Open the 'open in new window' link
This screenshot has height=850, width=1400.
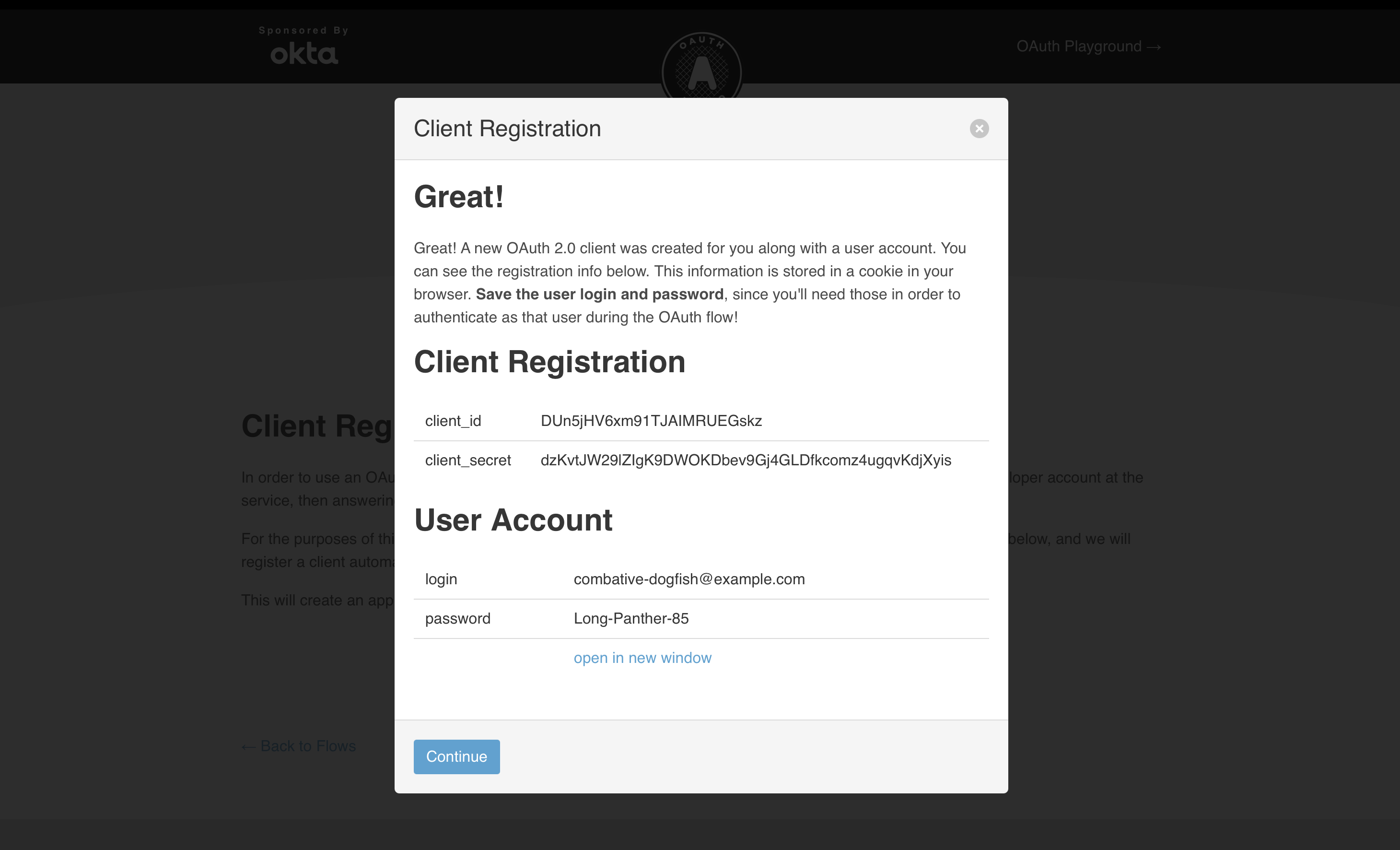click(642, 658)
